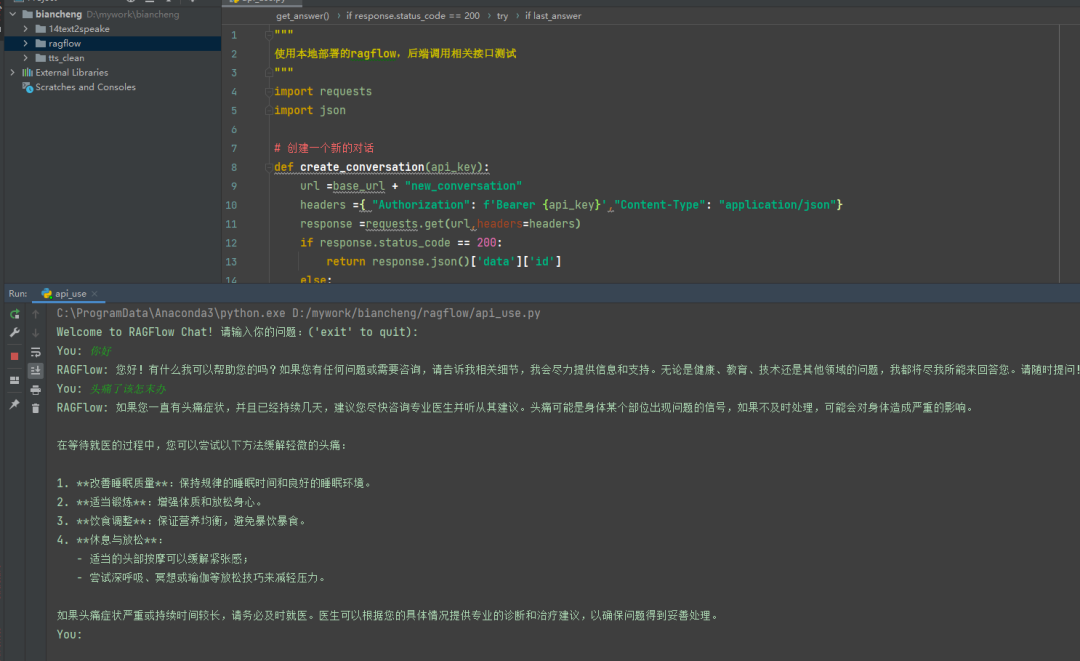This screenshot has height=661, width=1080.
Task: Select the 14text2speake folder row
Action: coord(112,29)
